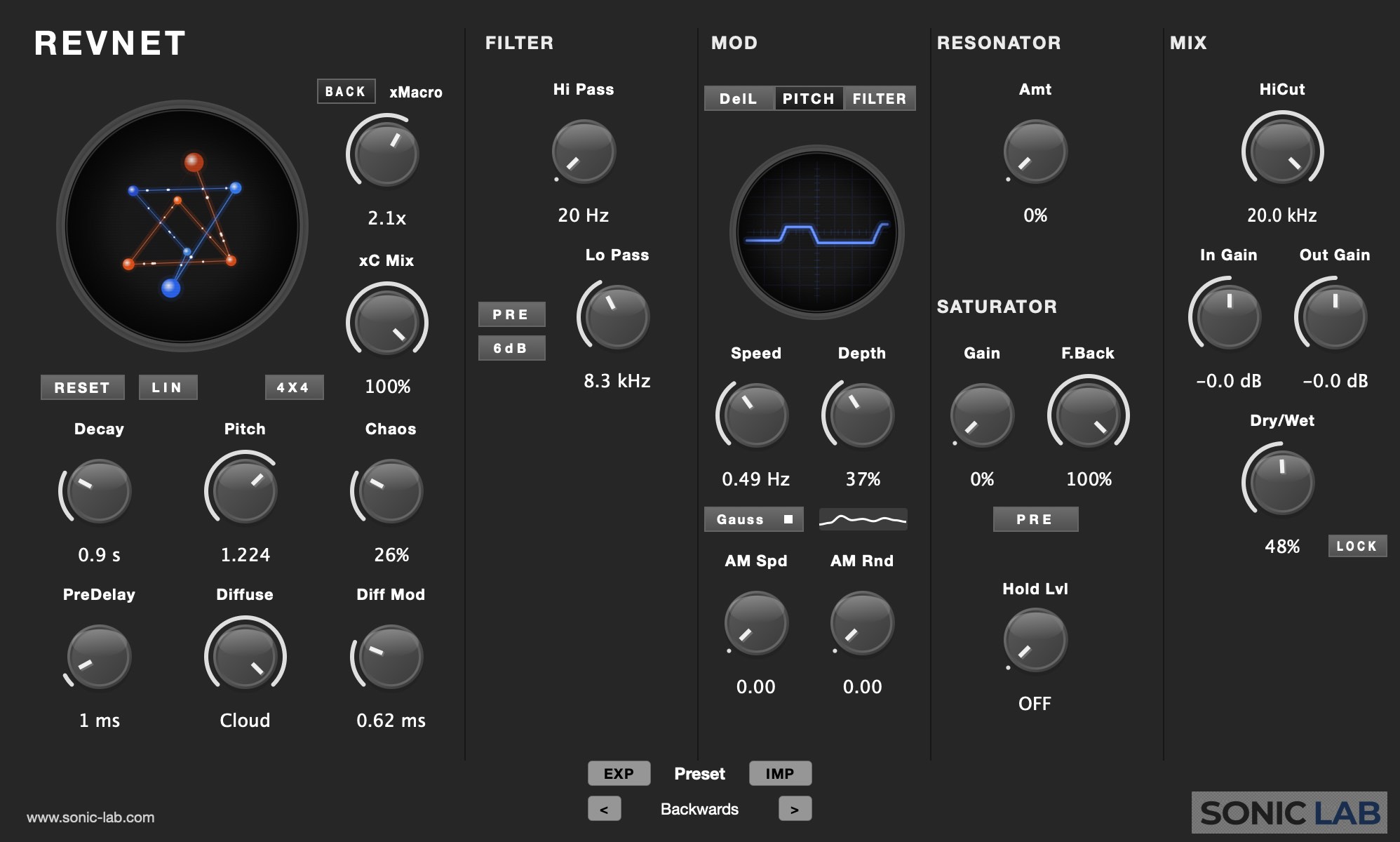This screenshot has height=842, width=1400.
Task: Adjust the Mod Depth knob
Action: pyautogui.click(x=861, y=415)
